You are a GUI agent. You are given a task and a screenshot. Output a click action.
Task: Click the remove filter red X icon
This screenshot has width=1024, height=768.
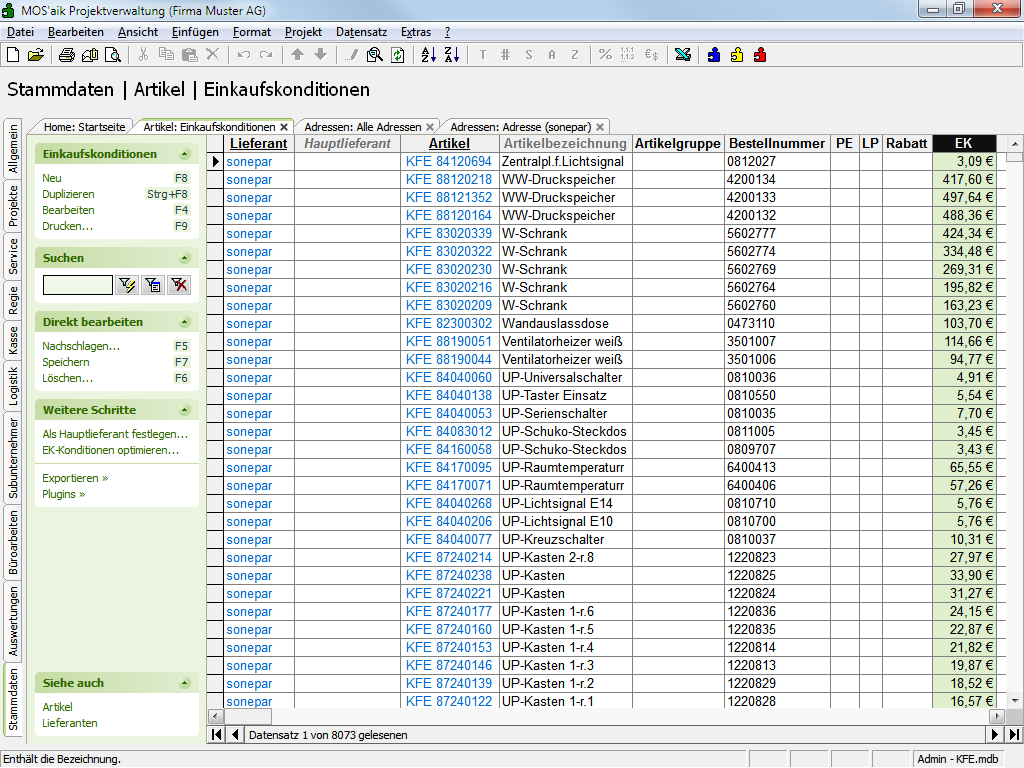coord(178,286)
